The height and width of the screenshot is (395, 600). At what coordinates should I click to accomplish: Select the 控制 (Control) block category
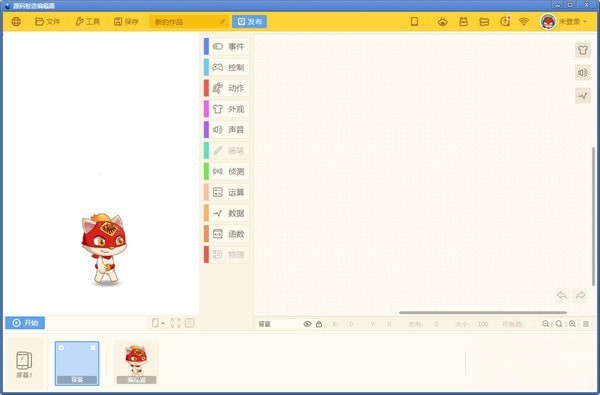tap(227, 67)
